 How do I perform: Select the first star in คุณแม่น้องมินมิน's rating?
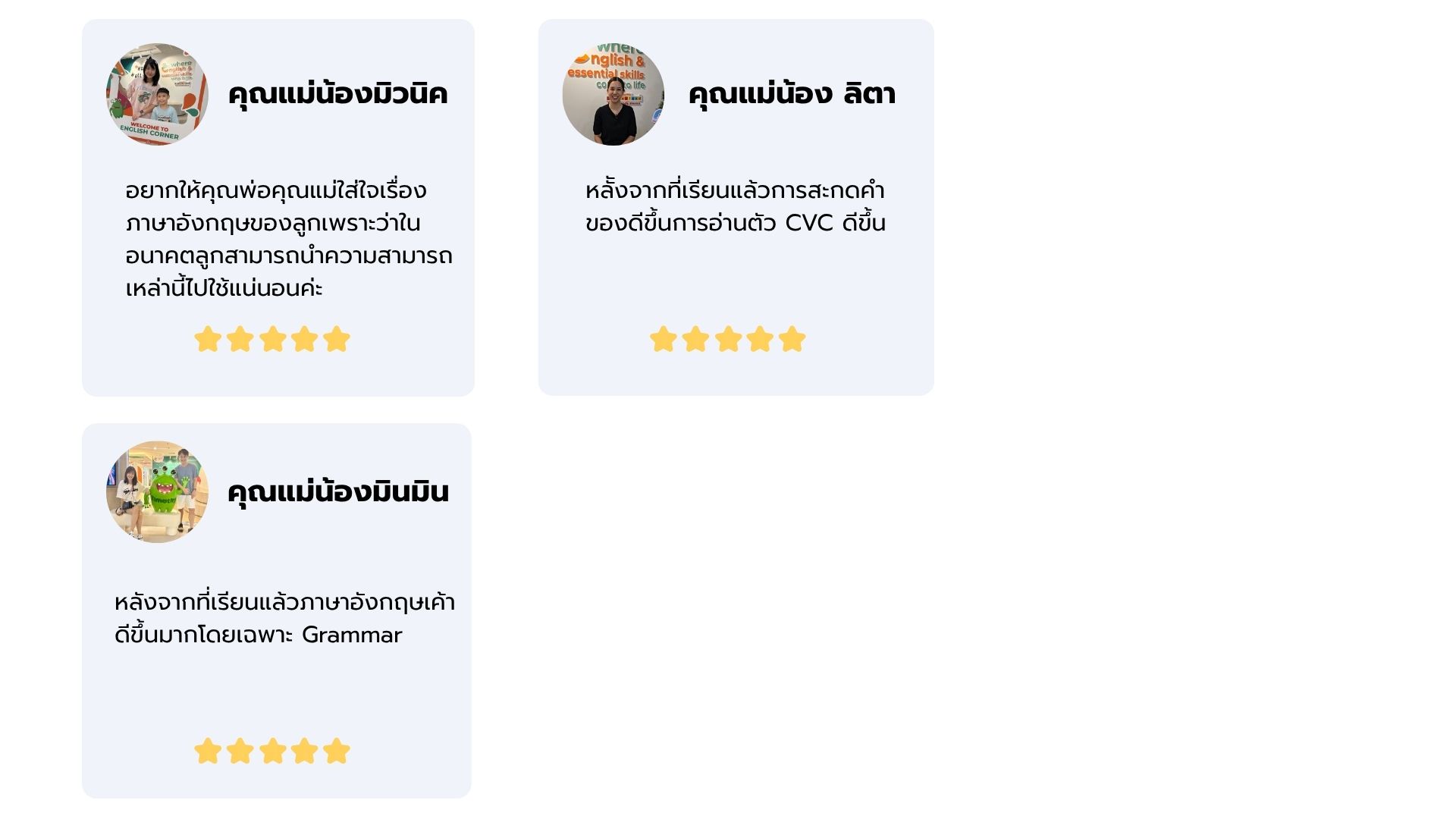(x=208, y=751)
